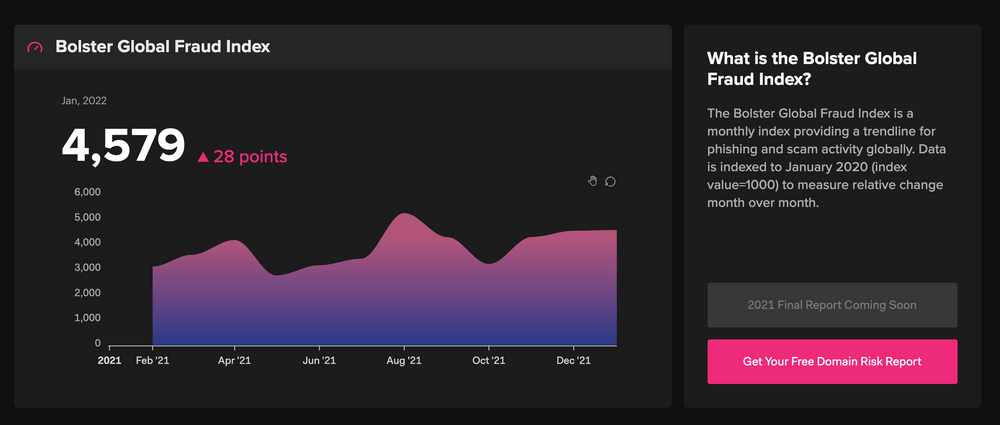Click the pan hand icon above the chart
1000x425 pixels.
[x=592, y=181]
